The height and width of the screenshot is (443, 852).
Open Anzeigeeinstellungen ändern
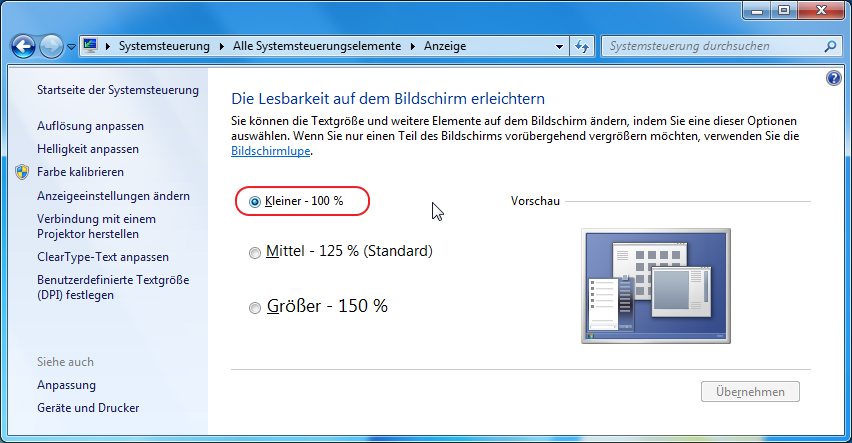(x=114, y=196)
